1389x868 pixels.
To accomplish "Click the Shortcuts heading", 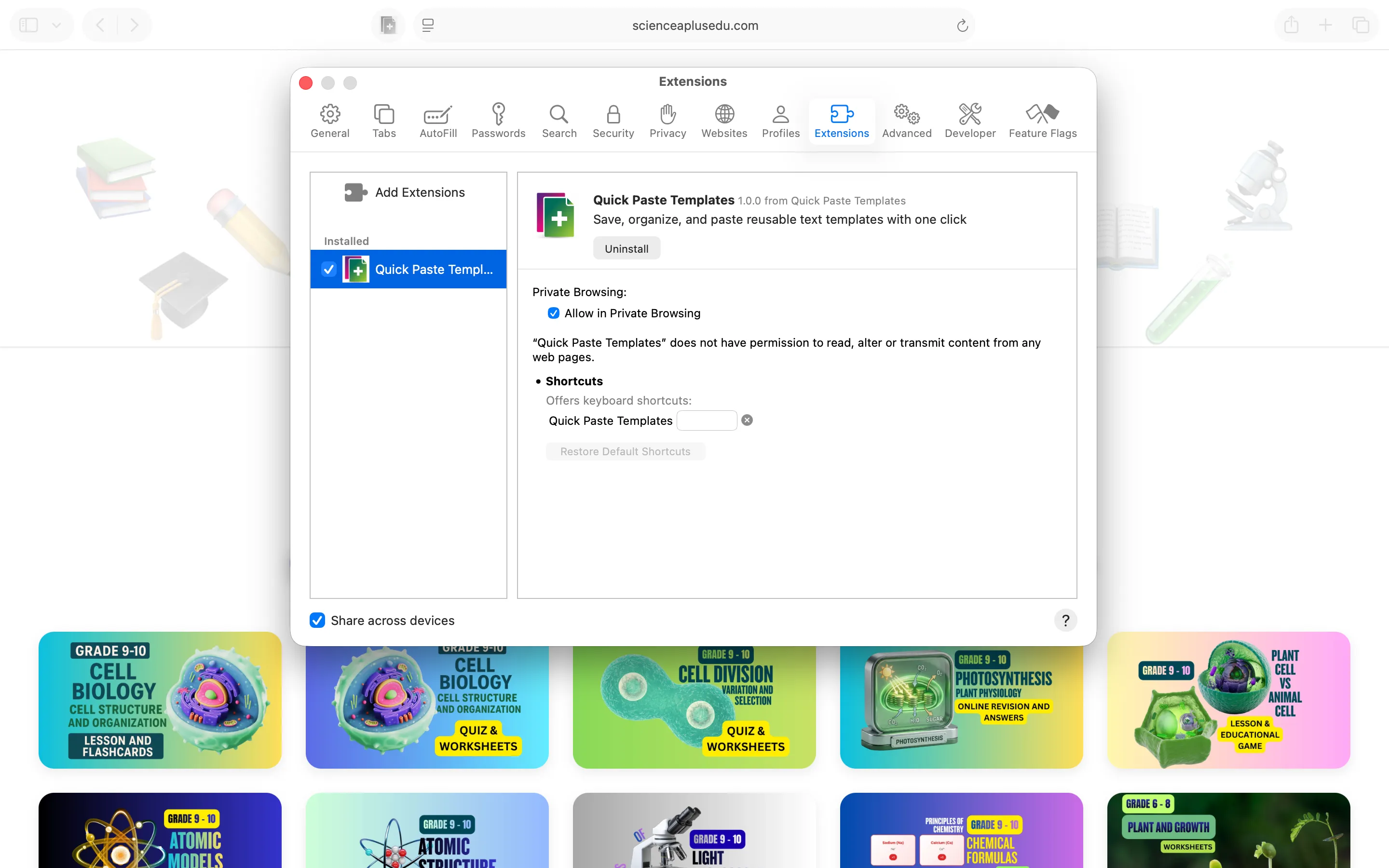I will (x=574, y=380).
